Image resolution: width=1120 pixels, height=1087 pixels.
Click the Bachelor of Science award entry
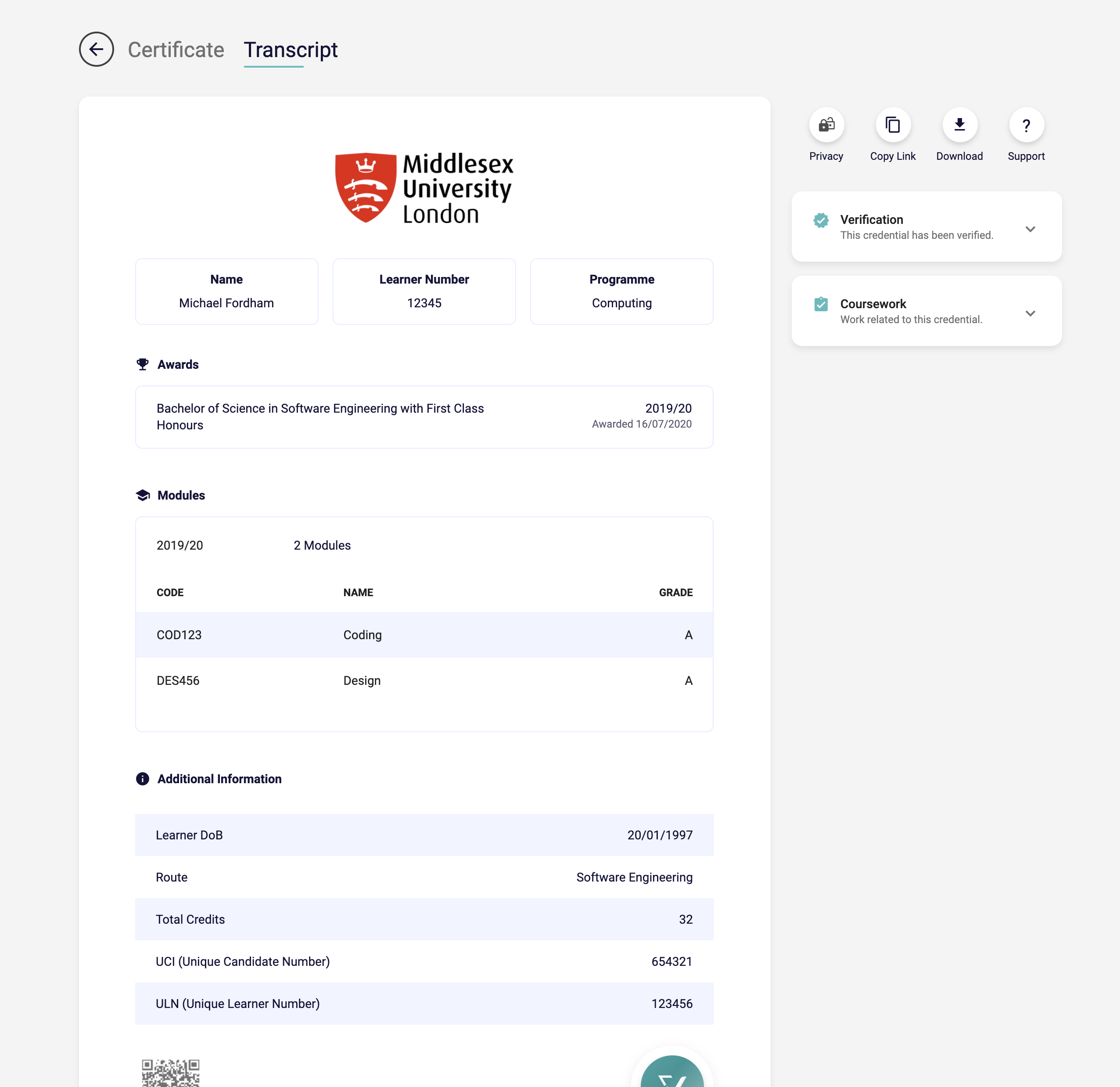[x=424, y=417]
